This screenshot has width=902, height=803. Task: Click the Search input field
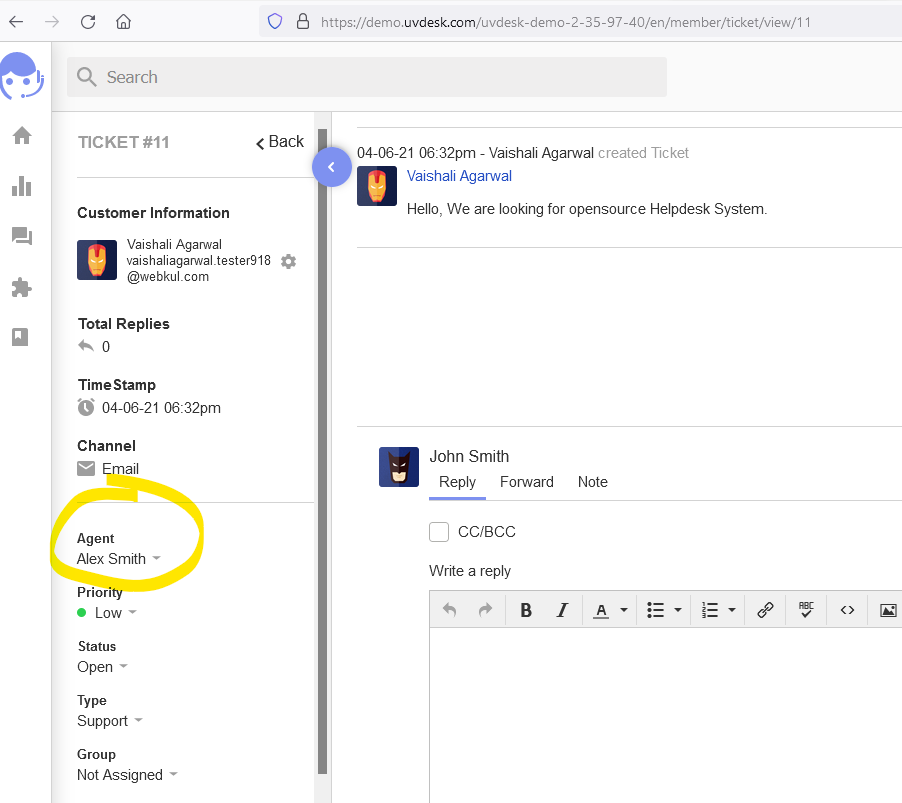click(380, 77)
